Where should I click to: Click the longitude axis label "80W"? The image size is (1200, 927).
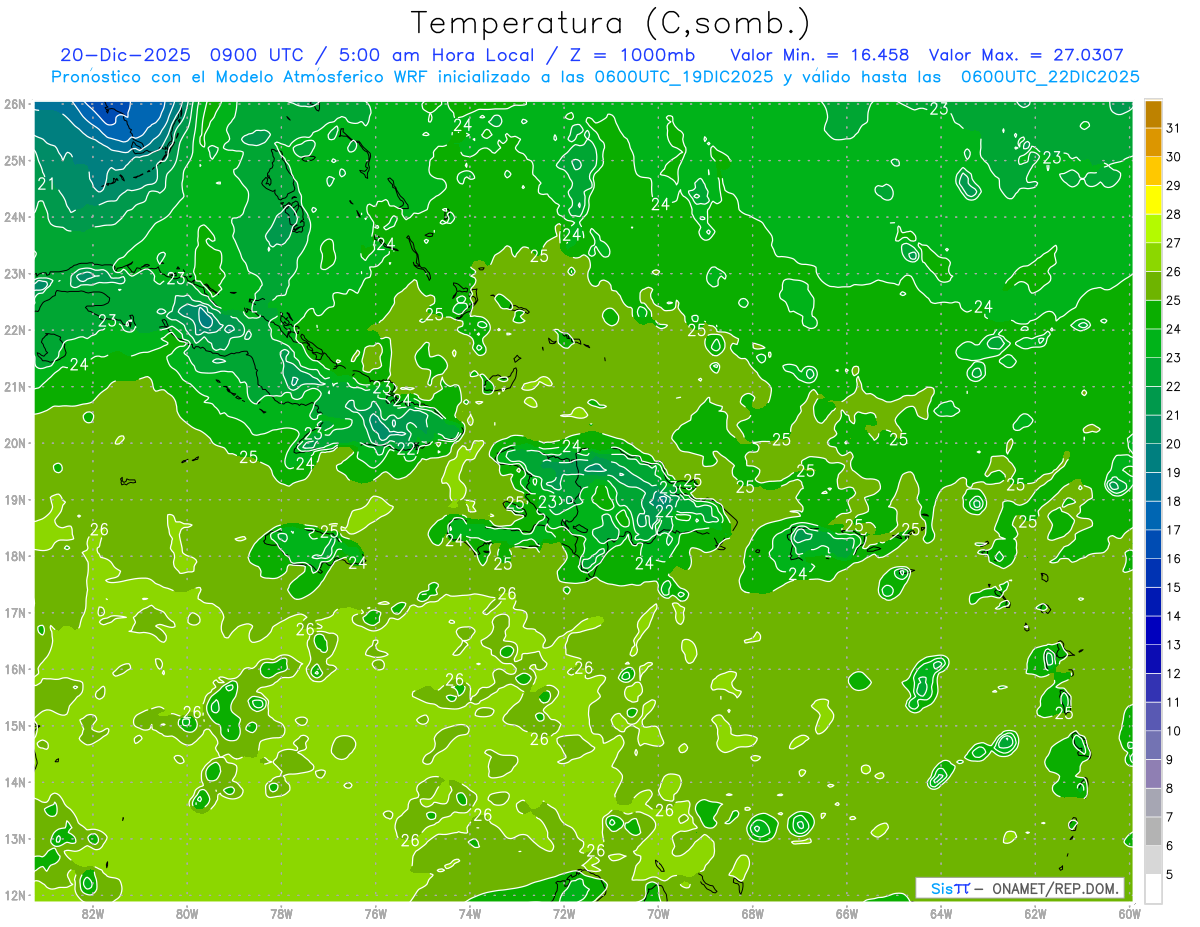coord(187,913)
